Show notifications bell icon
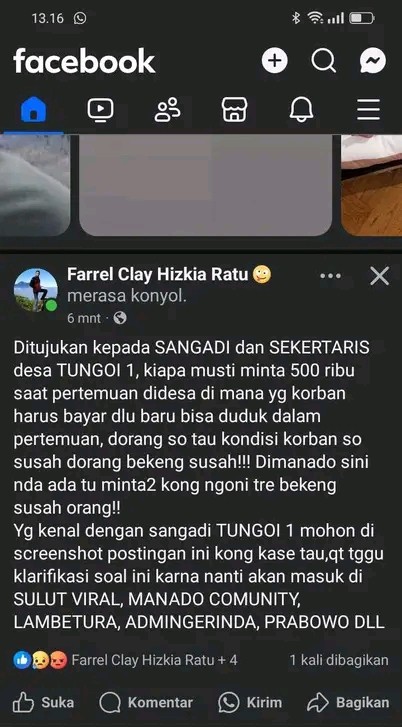This screenshot has height=727, width=402. 301,110
